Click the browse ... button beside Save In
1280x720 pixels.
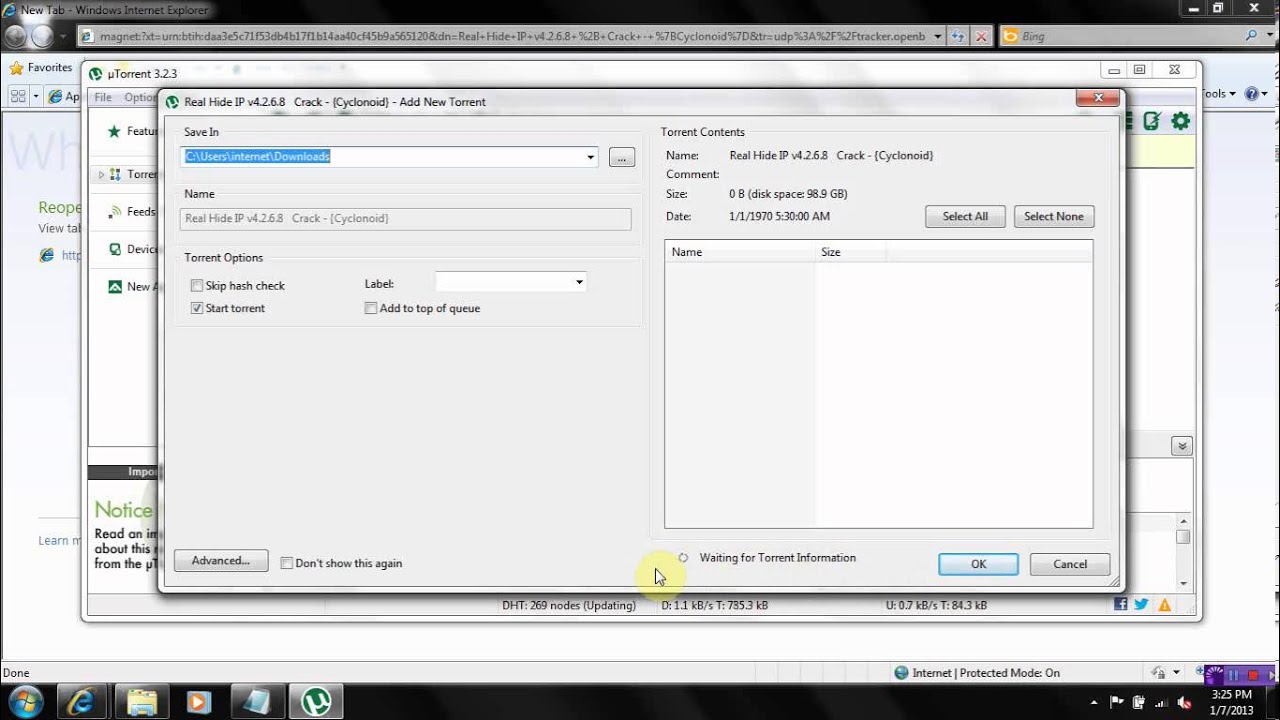(x=622, y=158)
